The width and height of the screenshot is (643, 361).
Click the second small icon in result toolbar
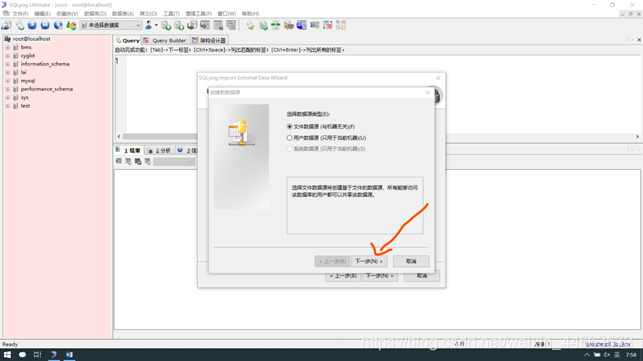point(128,161)
